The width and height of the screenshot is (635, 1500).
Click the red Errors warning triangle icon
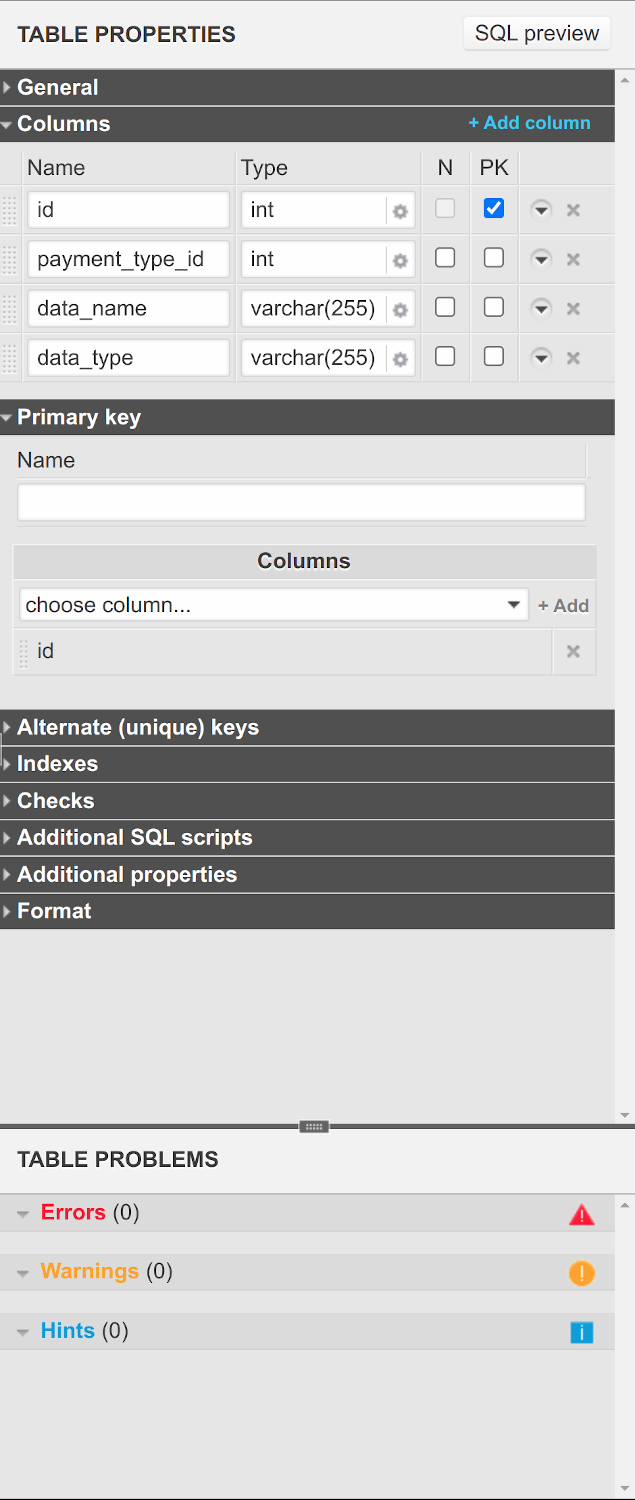[x=581, y=1215]
